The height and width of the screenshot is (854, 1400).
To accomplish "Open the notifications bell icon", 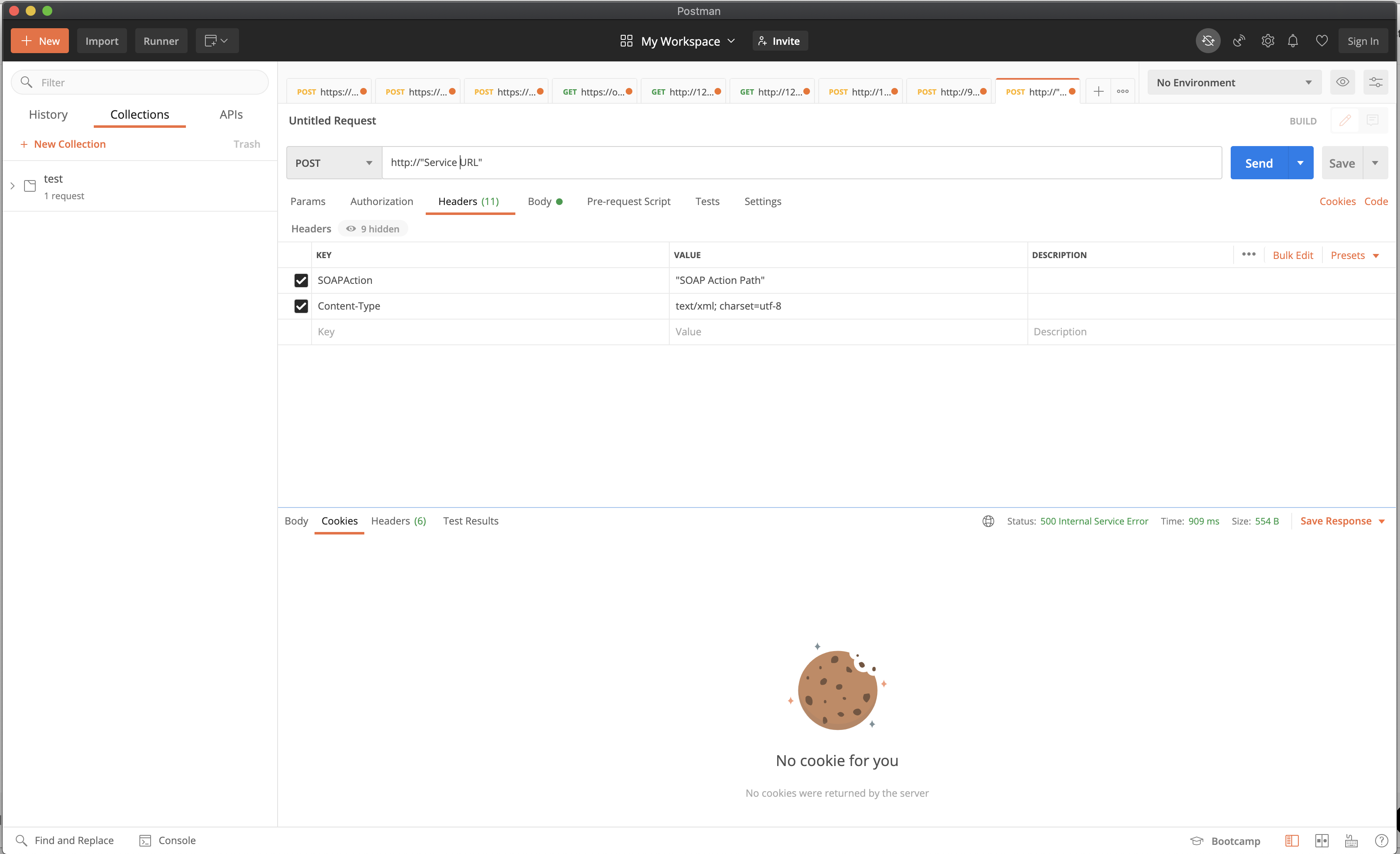I will click(x=1293, y=41).
